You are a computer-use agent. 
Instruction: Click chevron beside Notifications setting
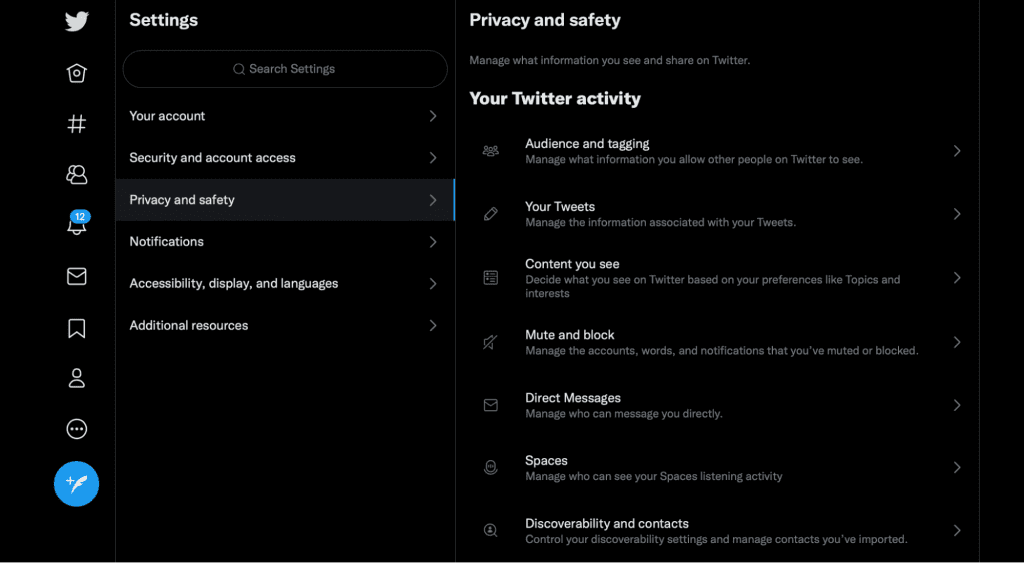point(433,242)
